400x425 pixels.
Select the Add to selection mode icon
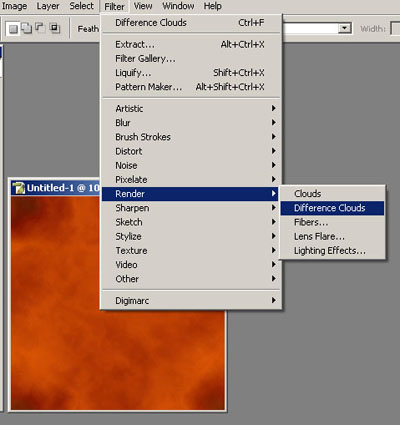[x=27, y=28]
